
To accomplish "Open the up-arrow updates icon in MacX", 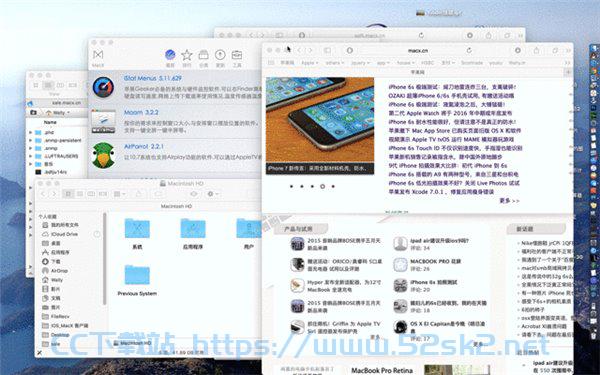I will [220, 55].
